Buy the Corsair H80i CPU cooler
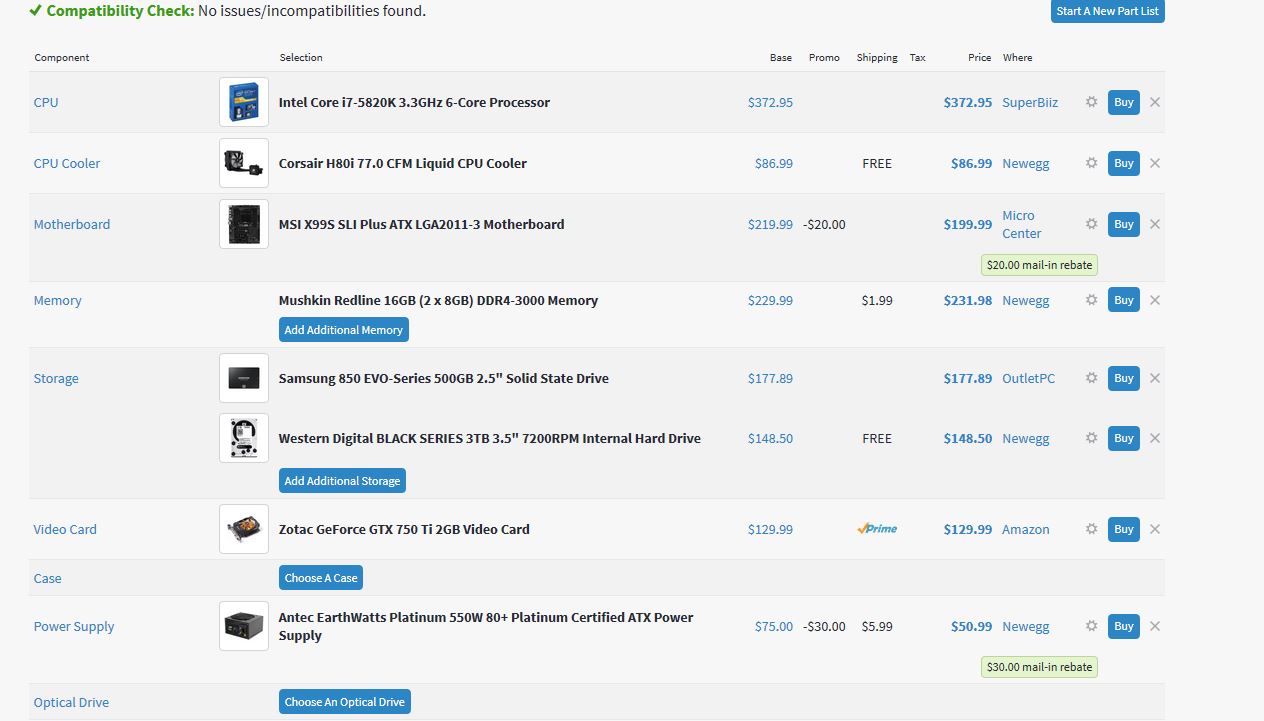This screenshot has height=721, width=1264. [1124, 163]
